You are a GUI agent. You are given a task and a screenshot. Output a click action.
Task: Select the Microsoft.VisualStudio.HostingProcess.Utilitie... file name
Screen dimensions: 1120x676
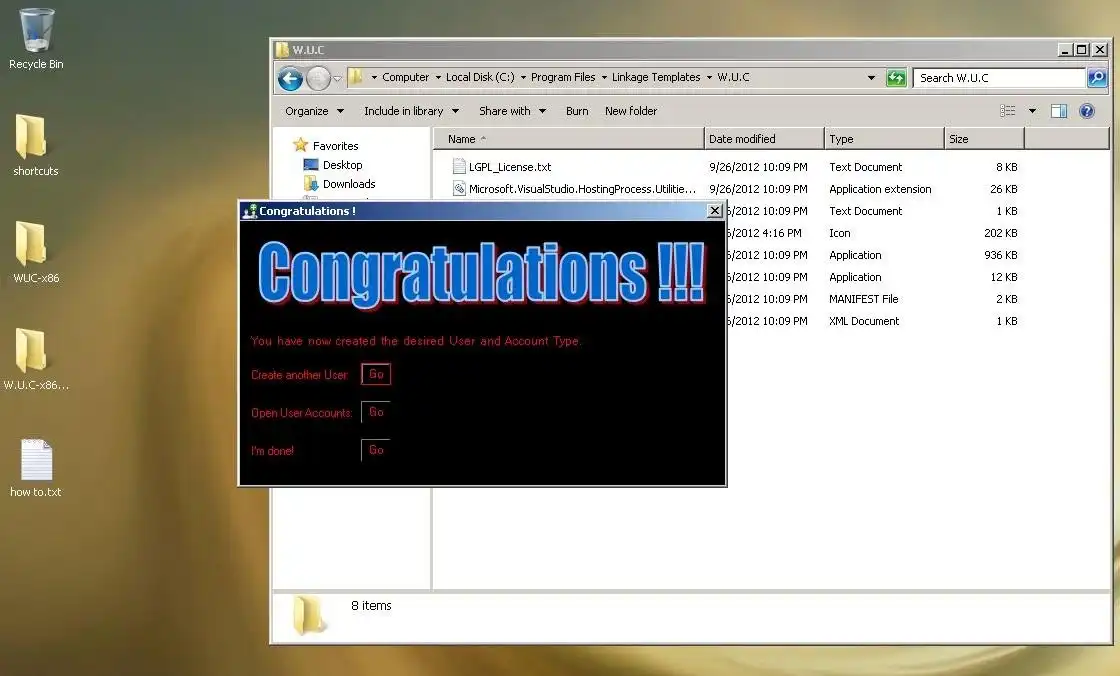pyautogui.click(x=582, y=189)
